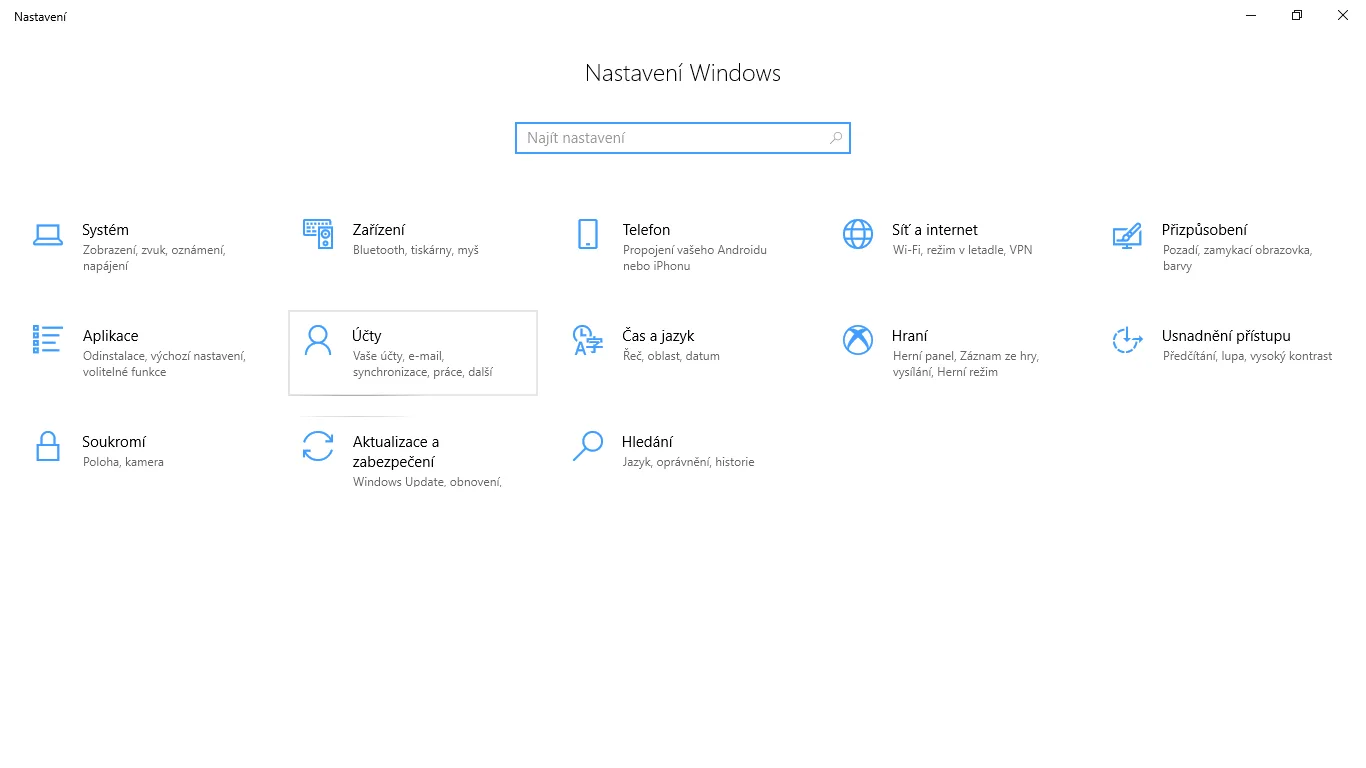Select the Hledání magnifier icon
The height and width of the screenshot is (768, 1366).
click(x=588, y=446)
